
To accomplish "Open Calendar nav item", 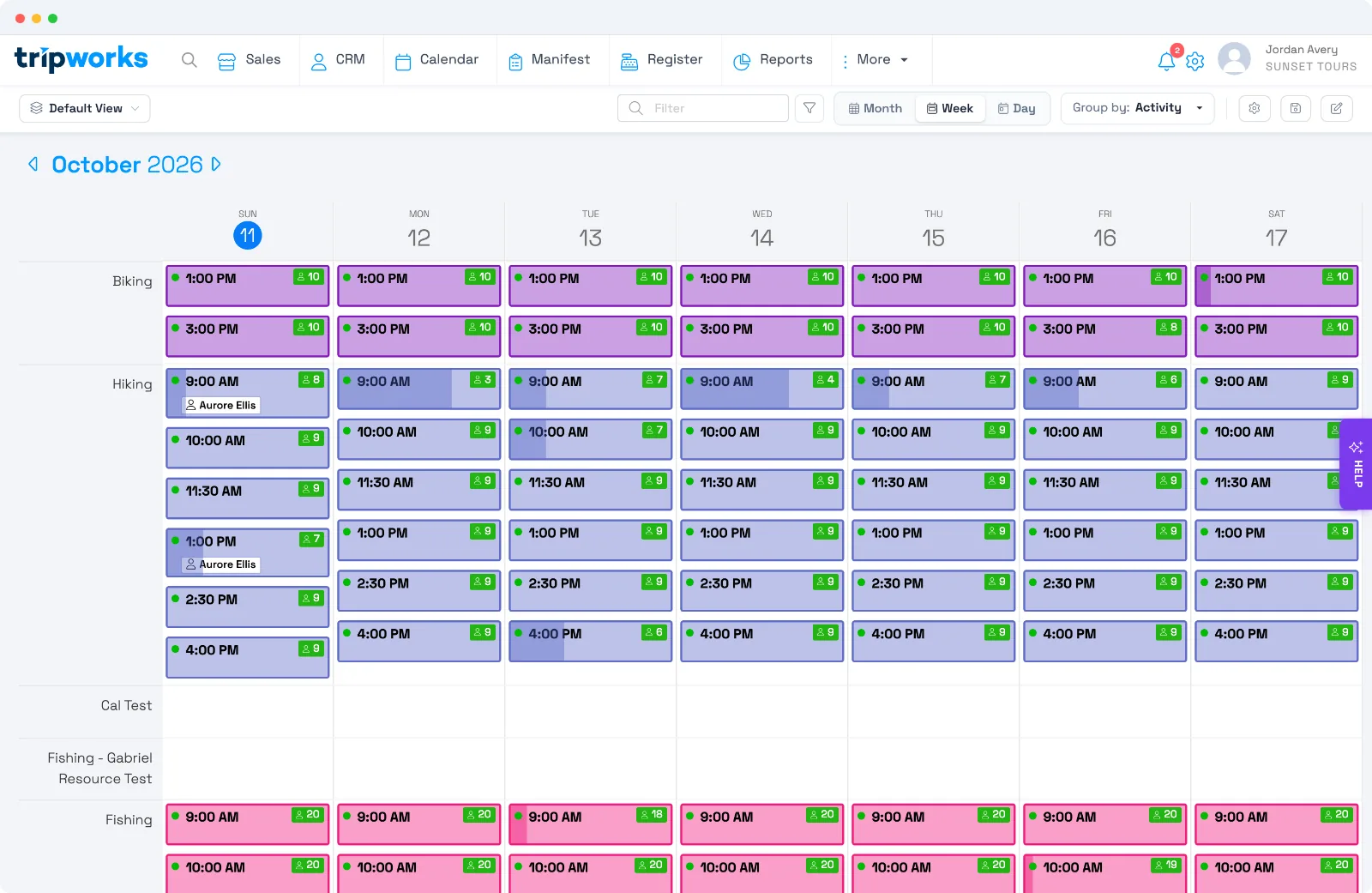I will (x=436, y=60).
